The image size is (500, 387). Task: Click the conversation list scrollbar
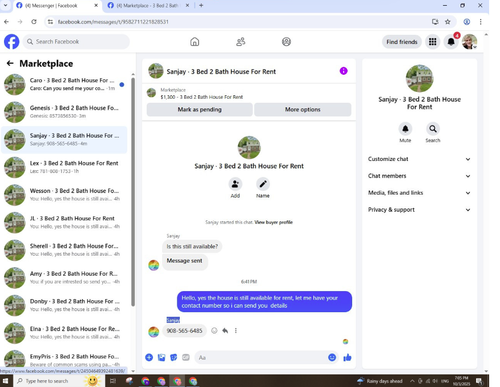point(133,192)
